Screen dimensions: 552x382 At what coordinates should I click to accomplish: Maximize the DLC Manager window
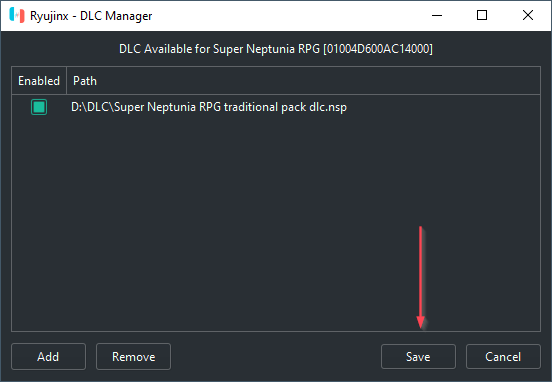pos(482,15)
